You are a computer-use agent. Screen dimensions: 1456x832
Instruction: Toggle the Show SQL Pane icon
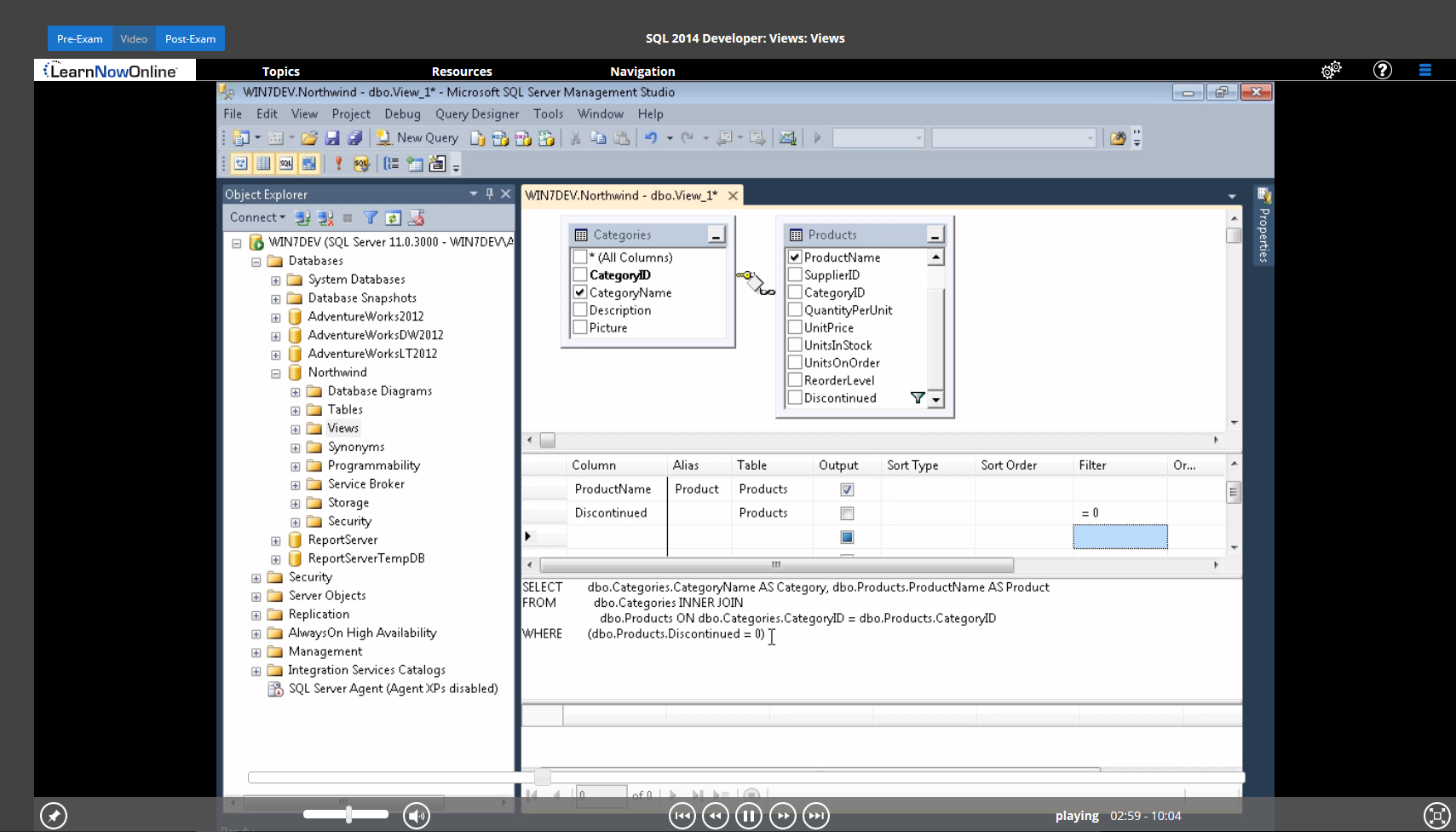point(286,164)
